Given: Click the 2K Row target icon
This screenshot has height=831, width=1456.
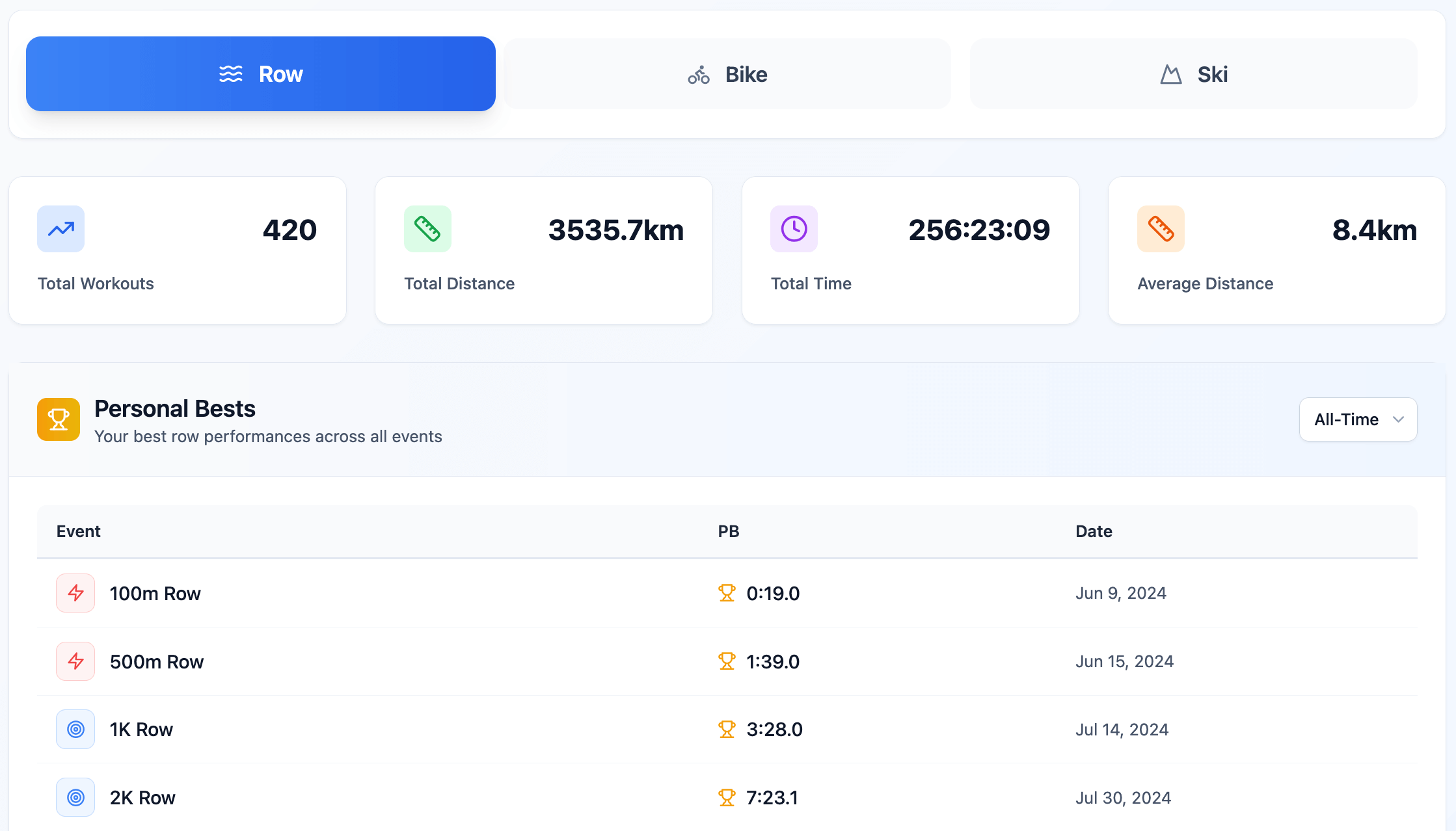Looking at the screenshot, I should point(75,797).
